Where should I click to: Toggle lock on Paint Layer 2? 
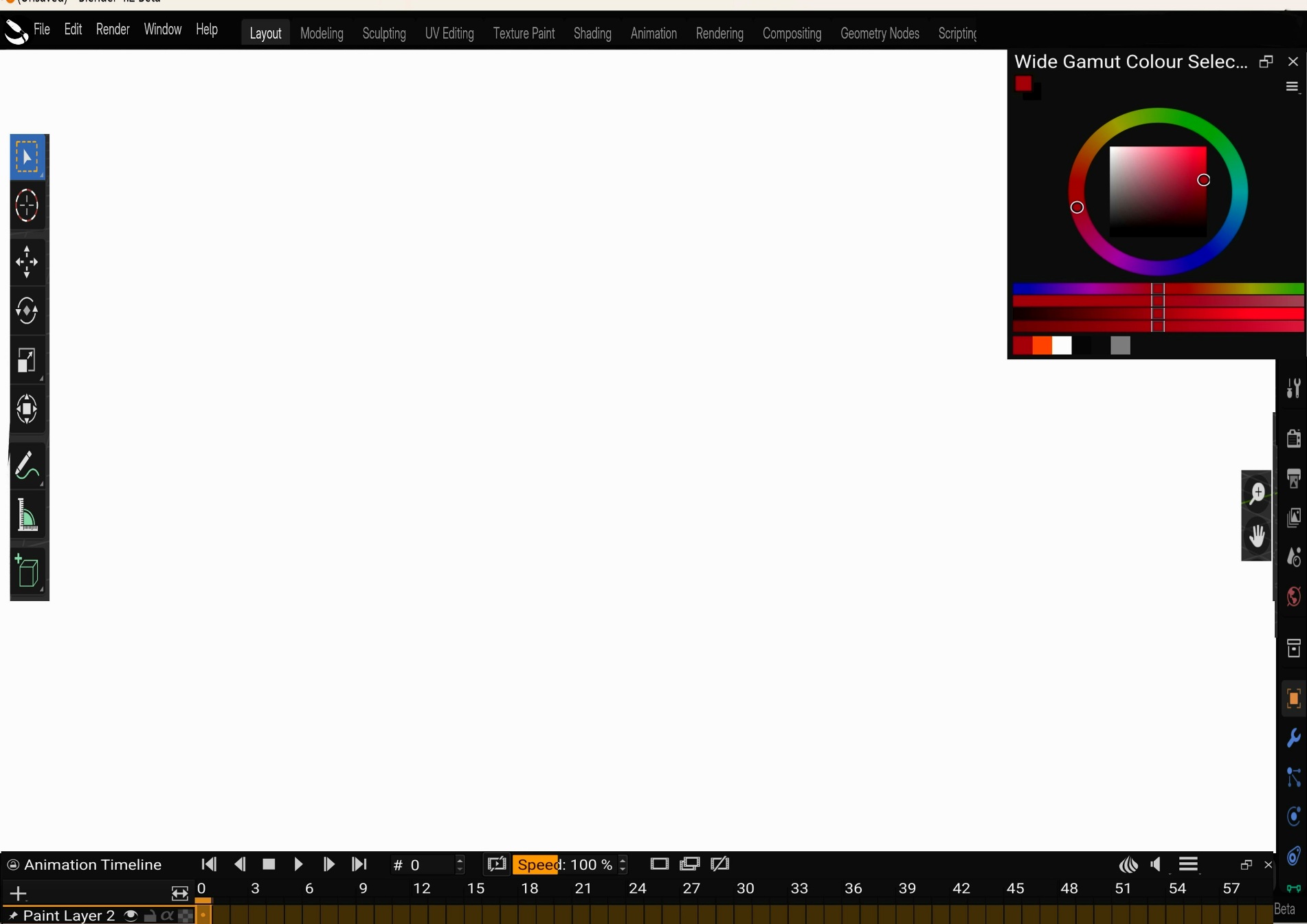point(149,916)
